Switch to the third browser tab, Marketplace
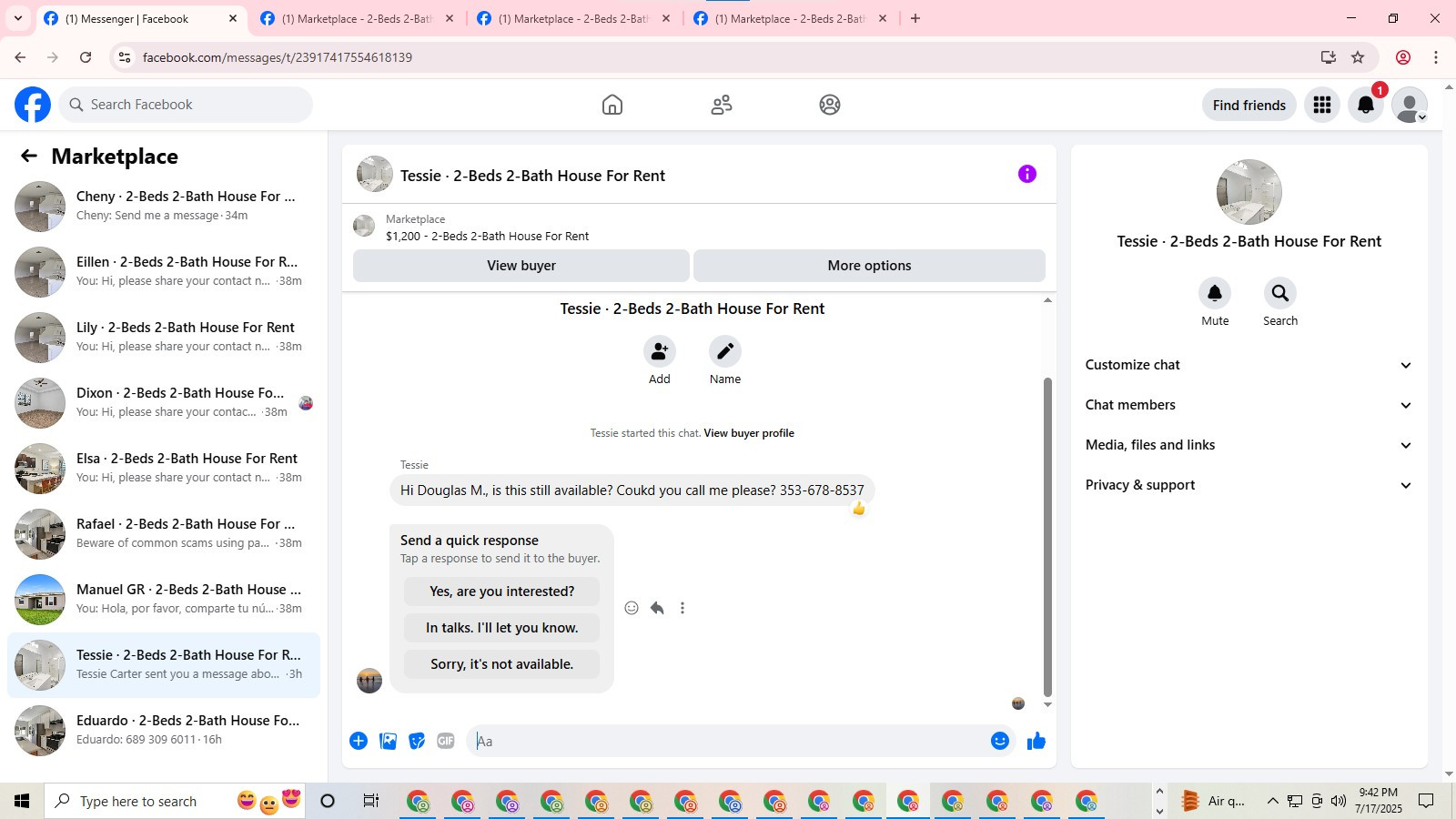Viewport: 1456px width, 819px height. coord(573,18)
